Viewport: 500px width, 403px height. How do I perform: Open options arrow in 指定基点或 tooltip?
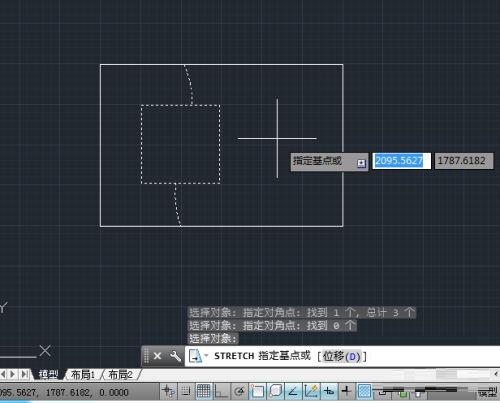[362, 163]
